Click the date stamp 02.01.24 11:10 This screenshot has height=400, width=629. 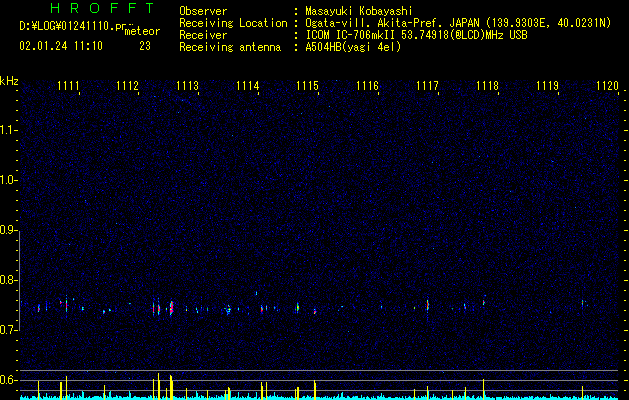point(61,46)
